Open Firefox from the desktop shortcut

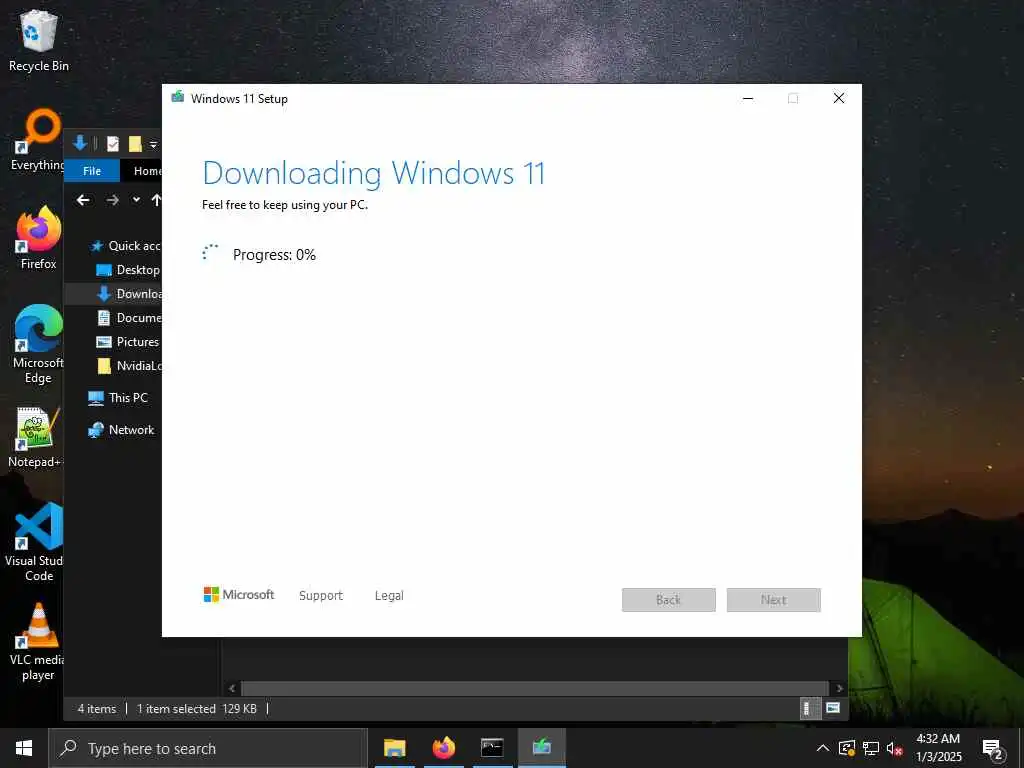(x=39, y=238)
